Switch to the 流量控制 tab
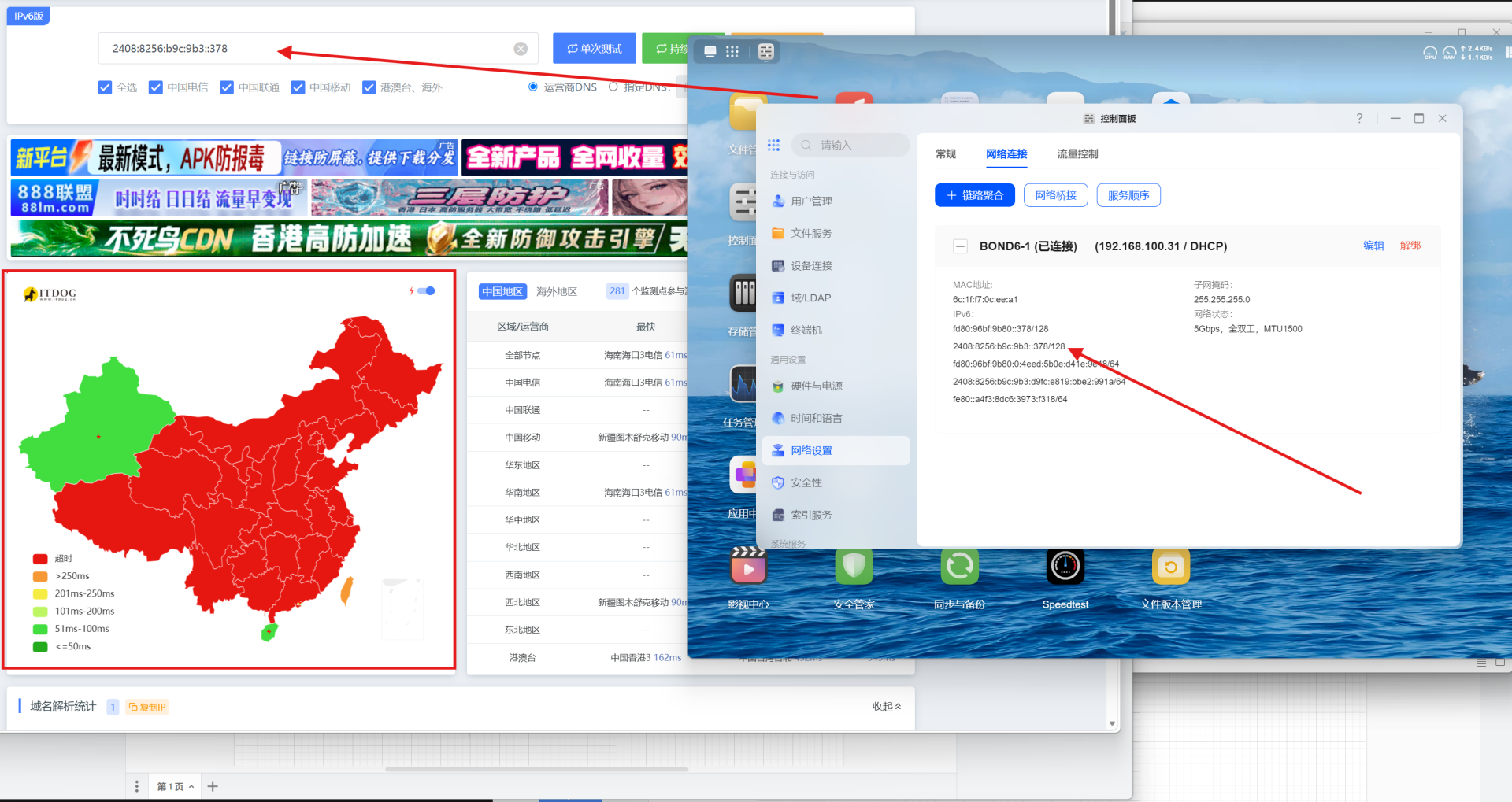This screenshot has width=1512, height=802. point(1077,154)
